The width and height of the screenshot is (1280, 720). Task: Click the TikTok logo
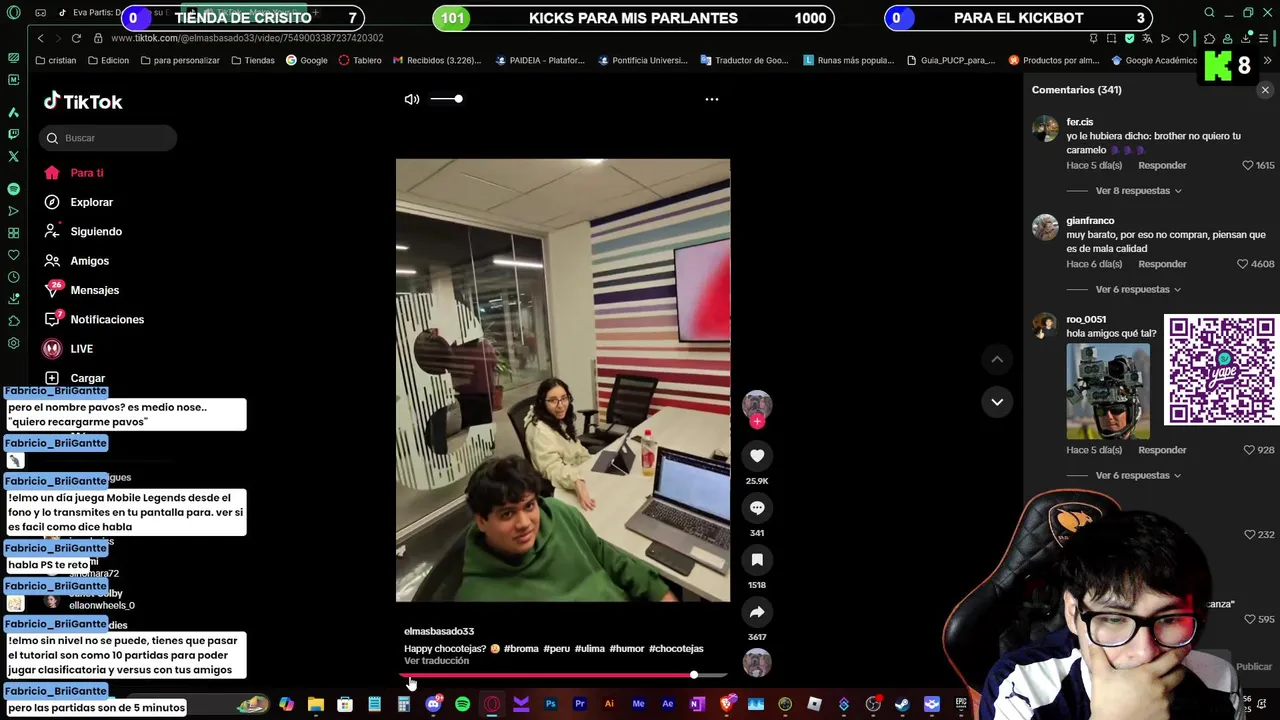tap(83, 101)
